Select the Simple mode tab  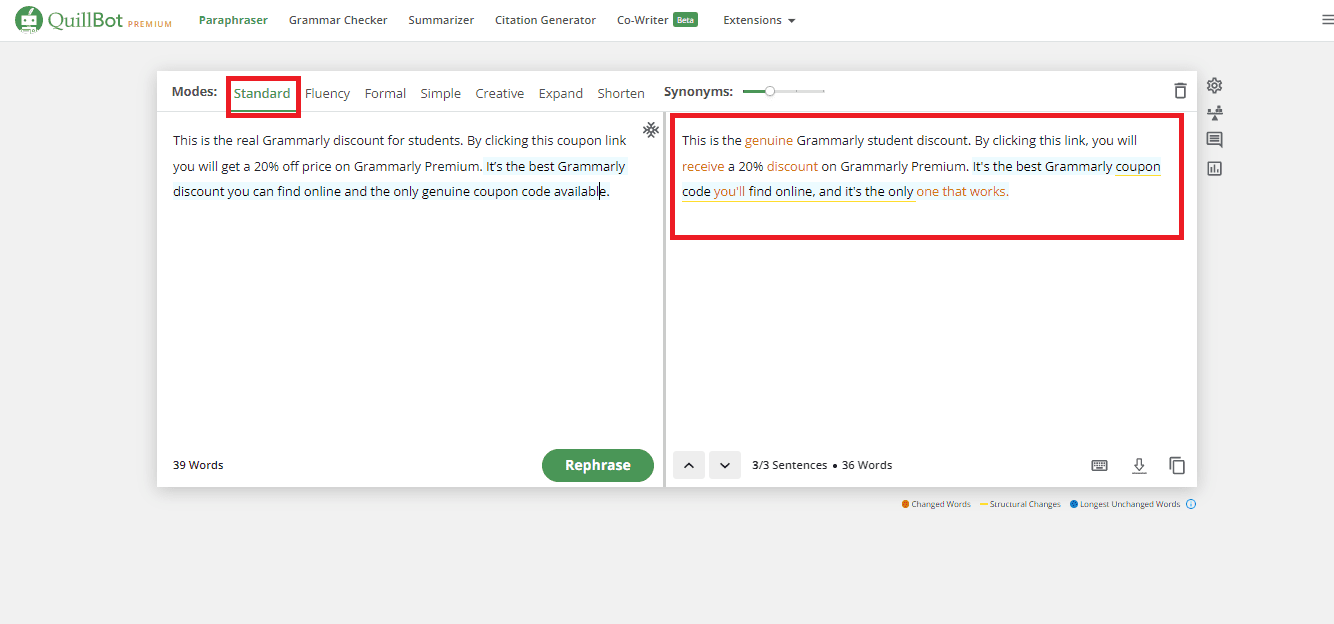[x=441, y=93]
